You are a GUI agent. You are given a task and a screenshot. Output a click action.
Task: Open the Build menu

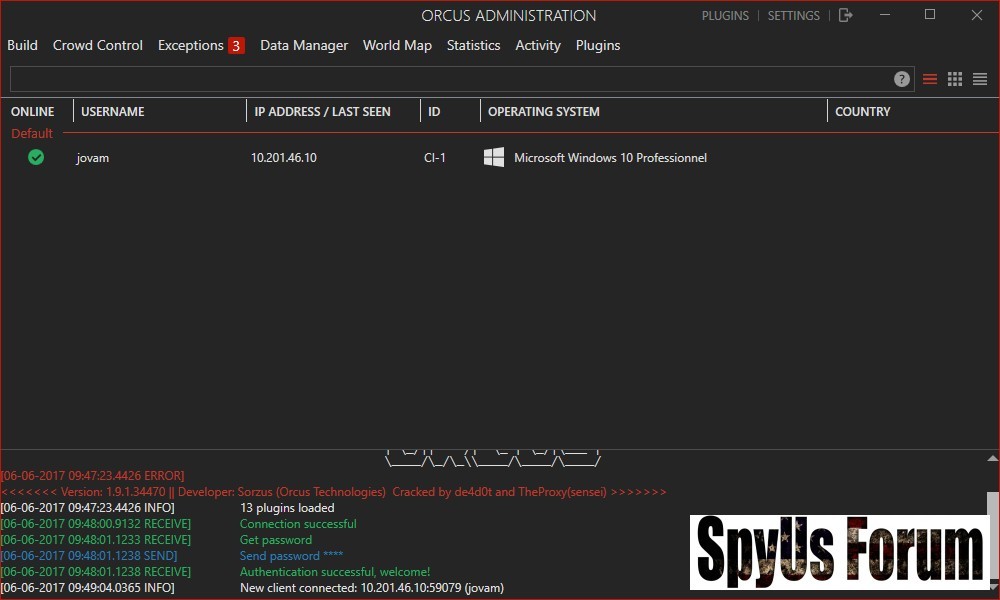click(22, 45)
